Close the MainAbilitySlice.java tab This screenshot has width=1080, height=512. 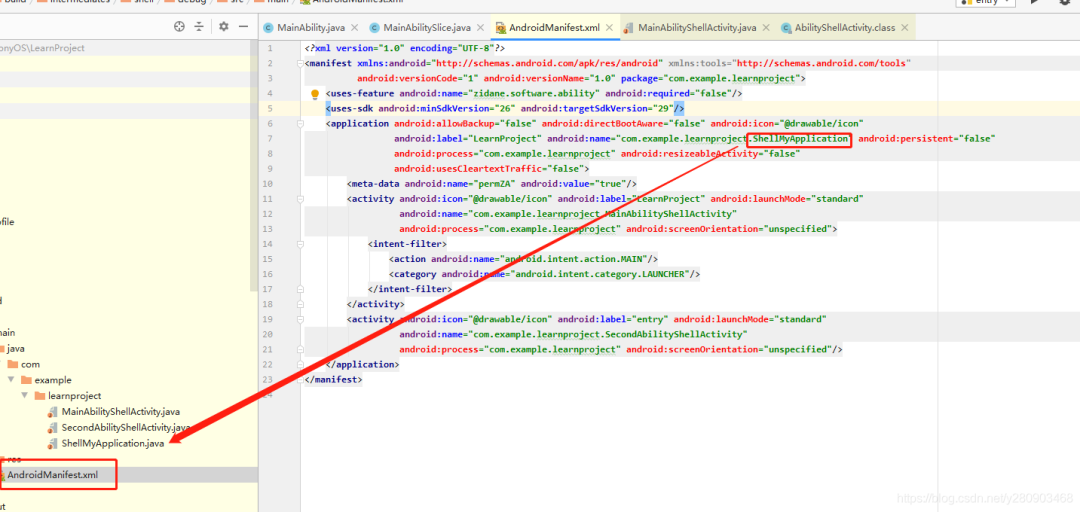(x=480, y=28)
